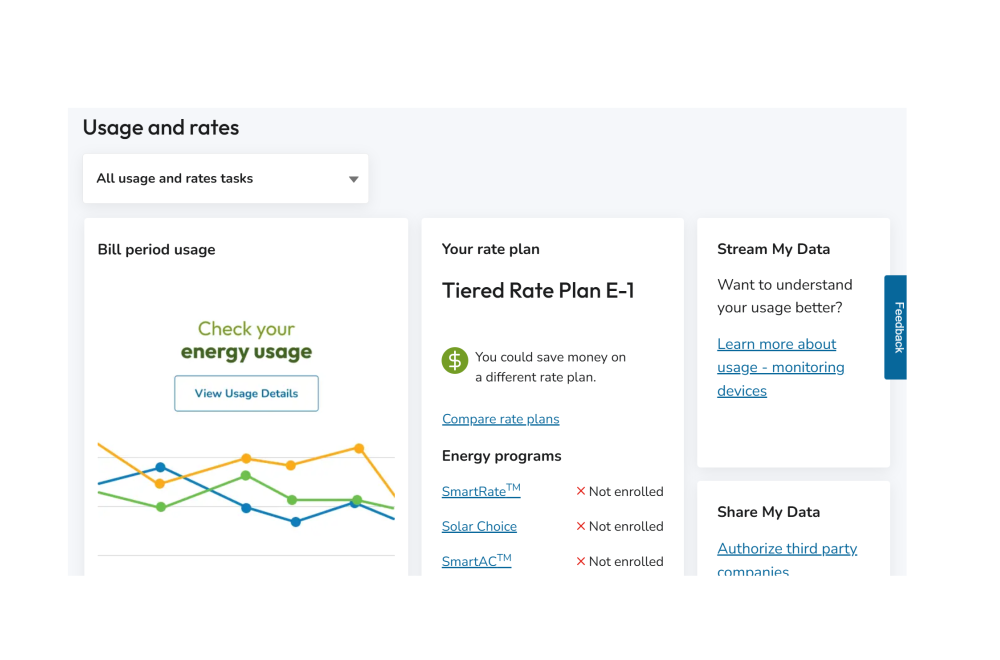Click the Your rate plan card title
Viewport: 1000px width, 660px height.
click(x=490, y=249)
